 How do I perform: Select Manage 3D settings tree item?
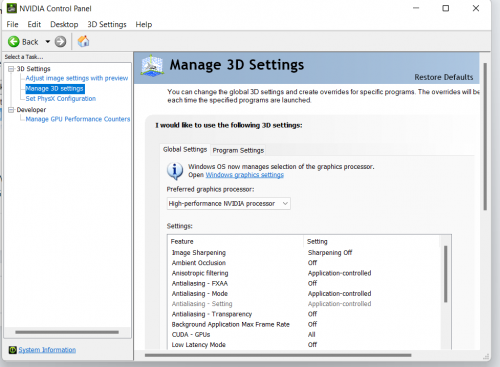(55, 88)
